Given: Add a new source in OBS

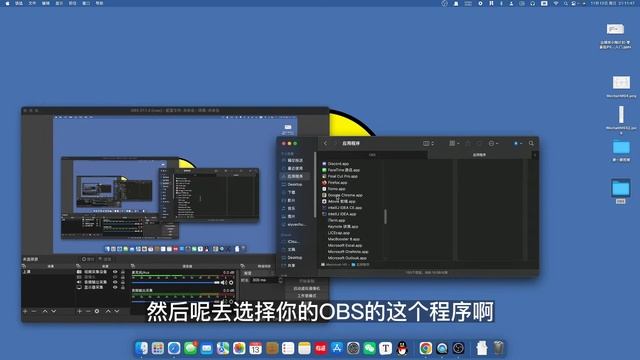Looking at the screenshot, I should [x=80, y=311].
